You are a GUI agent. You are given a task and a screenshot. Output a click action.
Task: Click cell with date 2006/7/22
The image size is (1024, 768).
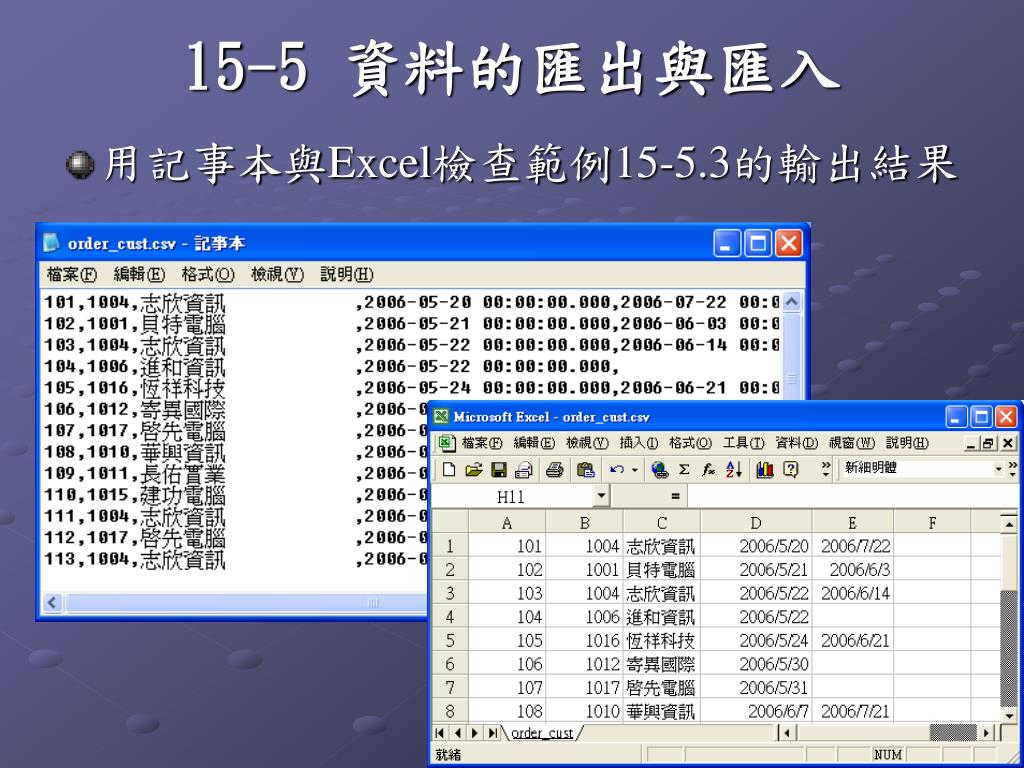(x=853, y=546)
